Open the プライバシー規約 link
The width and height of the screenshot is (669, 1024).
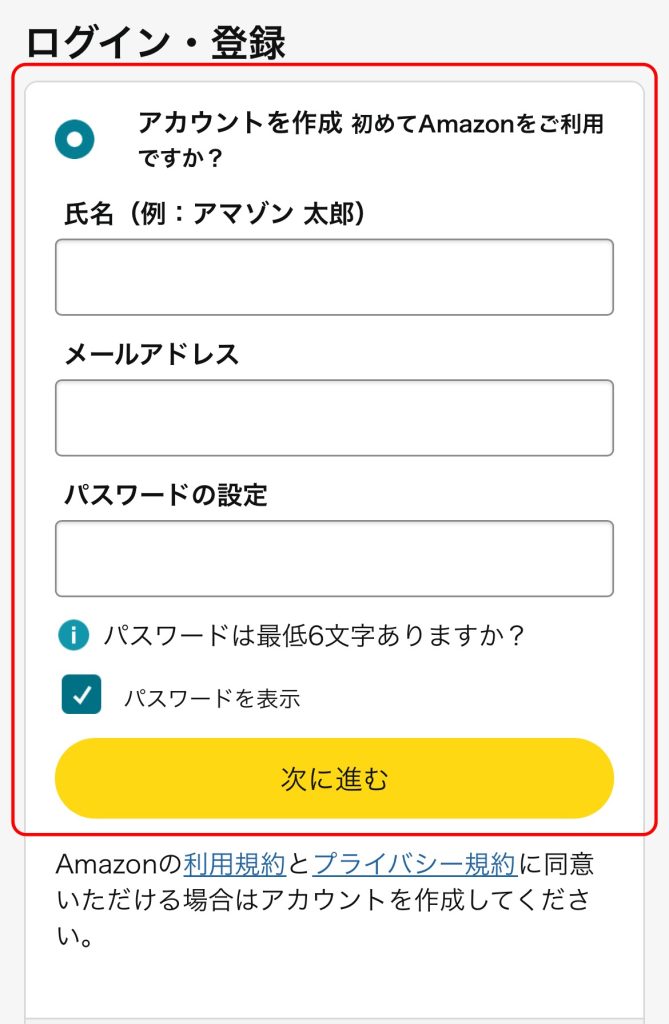click(x=416, y=864)
